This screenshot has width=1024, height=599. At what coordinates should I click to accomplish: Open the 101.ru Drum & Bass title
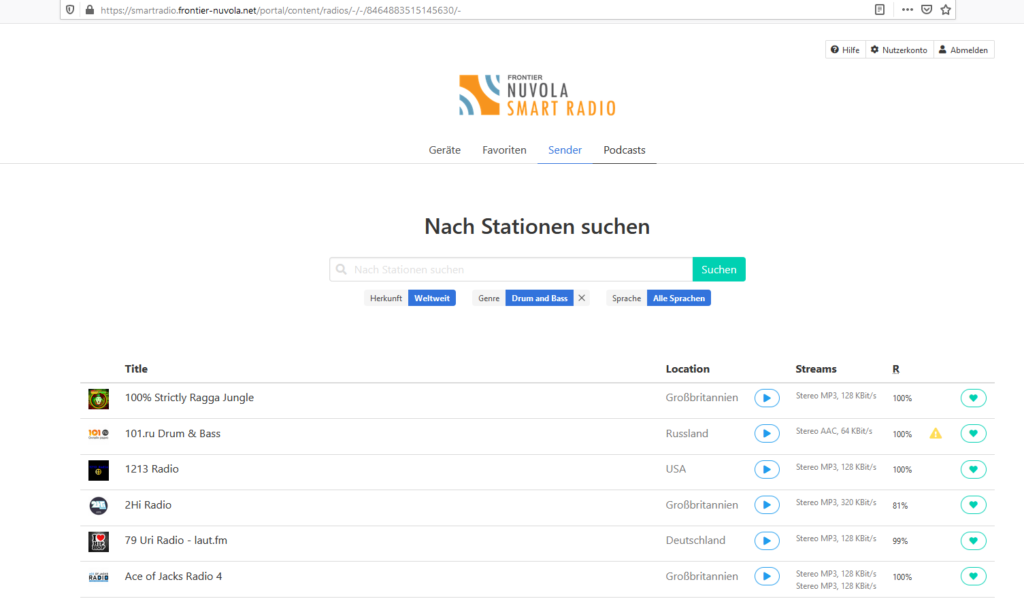(172, 433)
